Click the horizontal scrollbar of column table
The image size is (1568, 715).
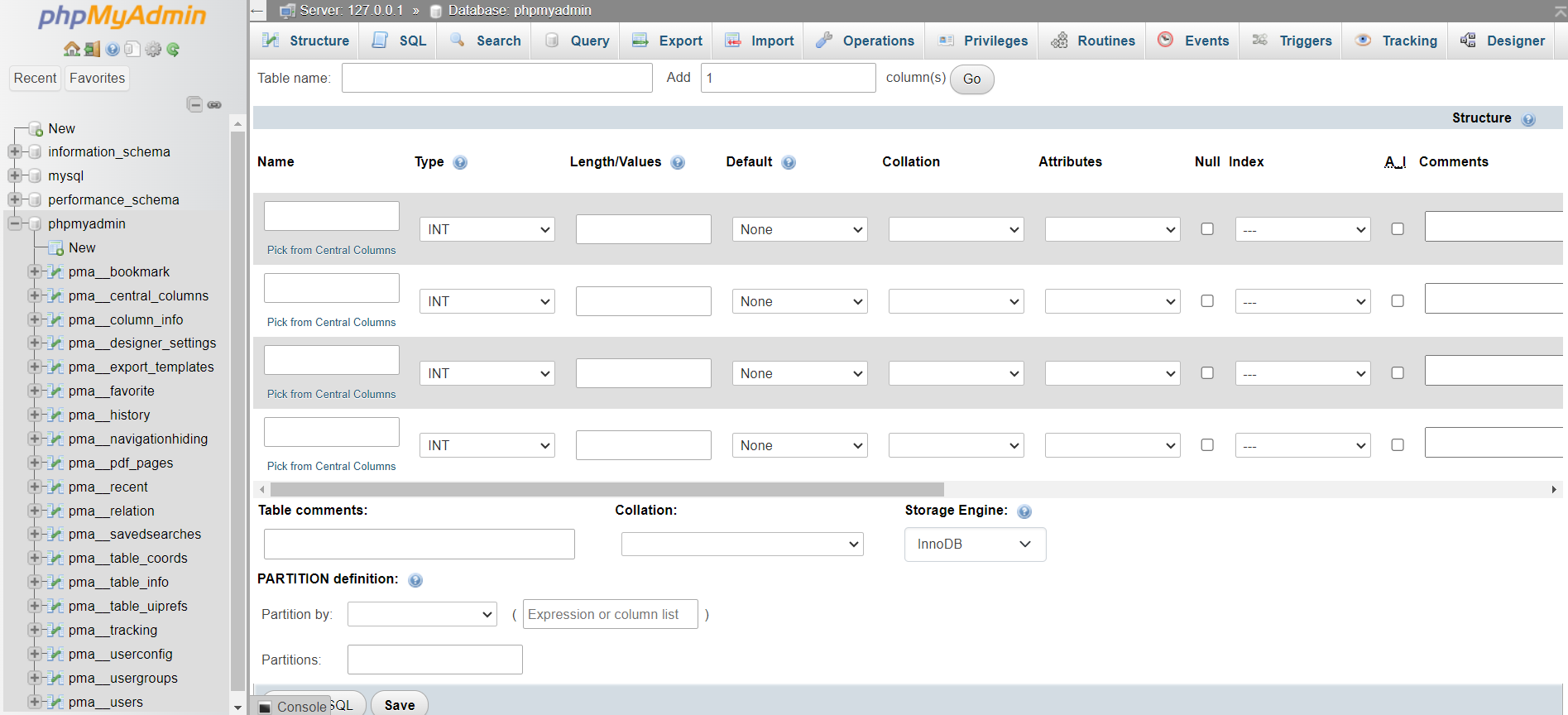pyautogui.click(x=607, y=489)
